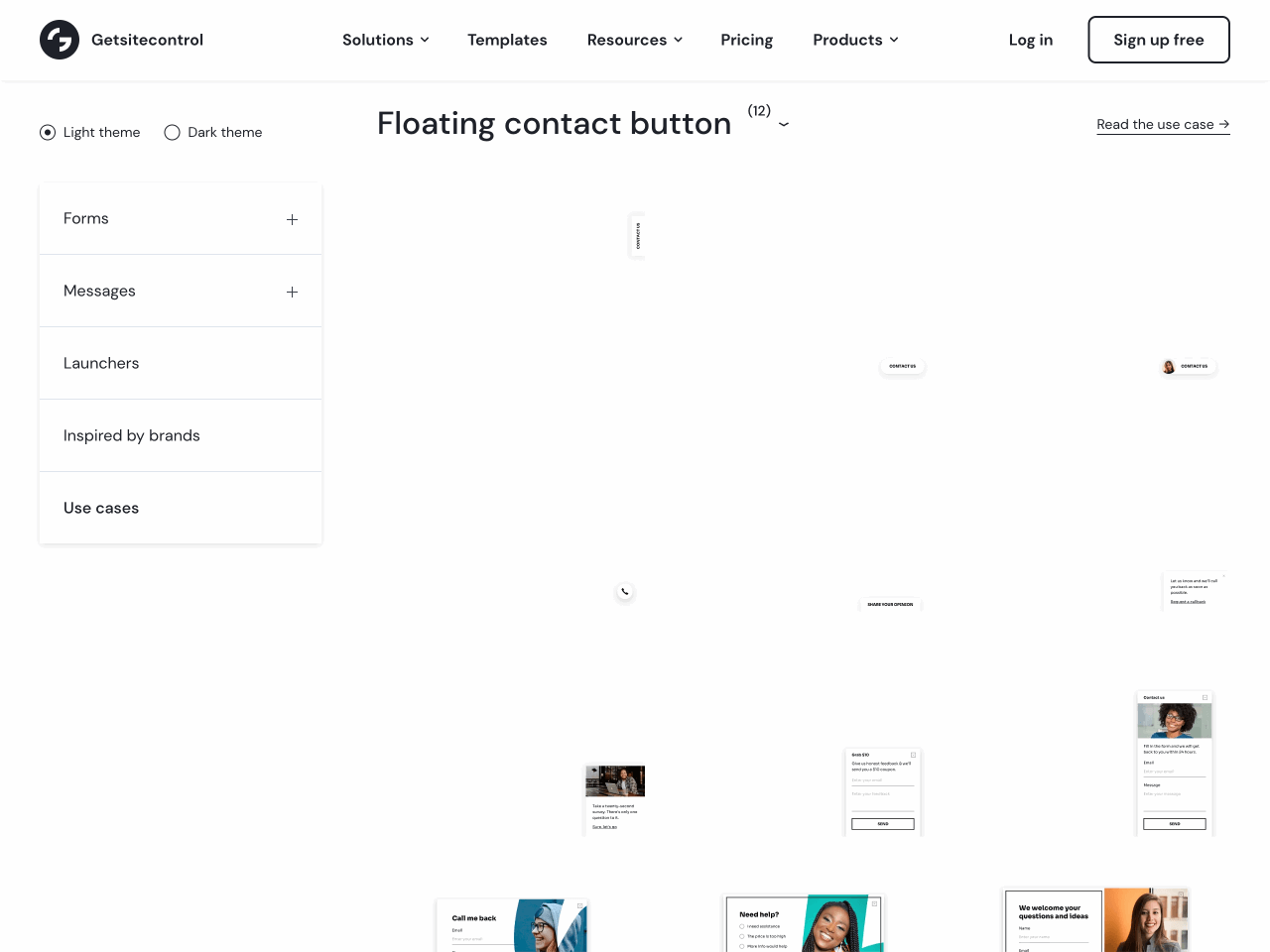Viewport: 1270px width, 952px height.
Task: Click the SEND button in Grab $10 widget
Action: pos(882,823)
